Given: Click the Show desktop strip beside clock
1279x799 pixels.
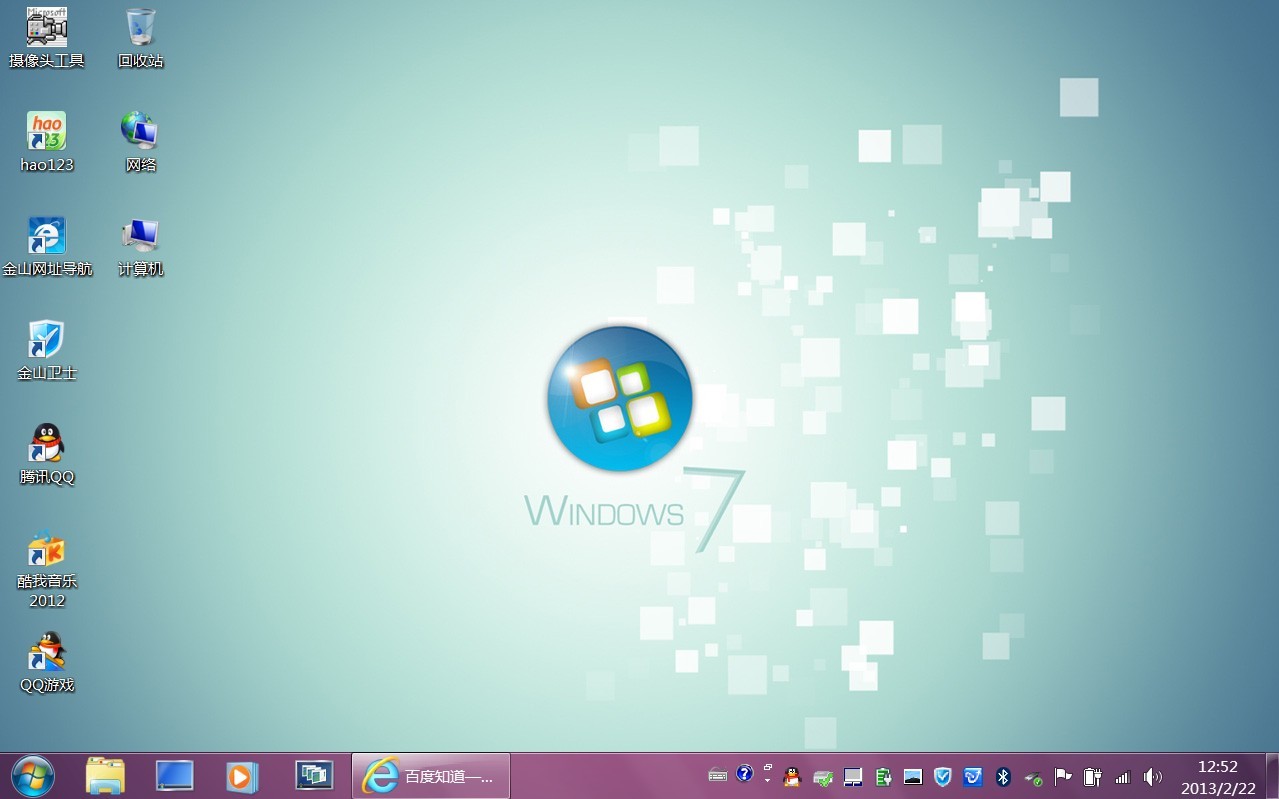Looking at the screenshot, I should (x=1271, y=776).
